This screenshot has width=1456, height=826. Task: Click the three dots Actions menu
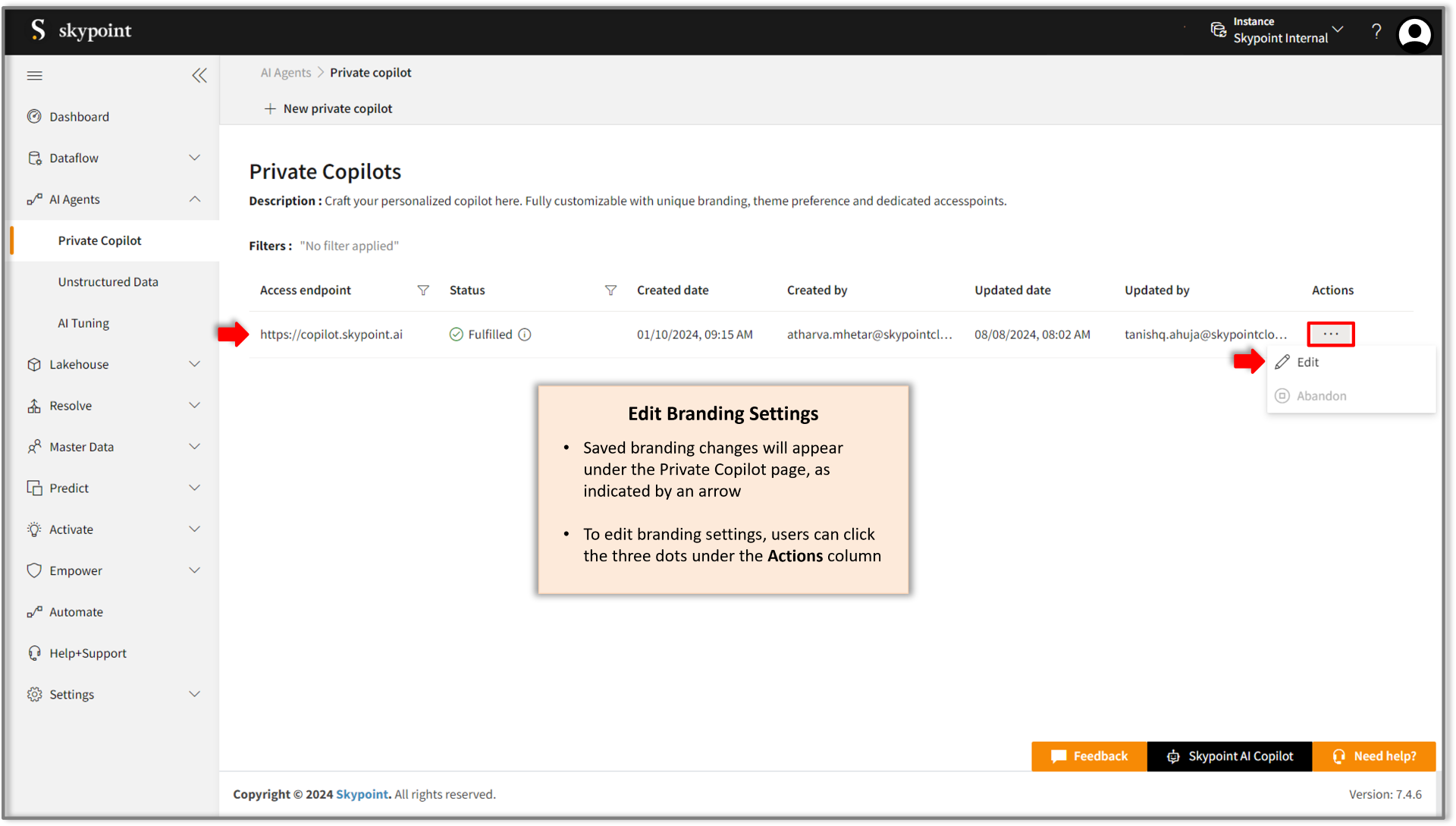[x=1330, y=333]
